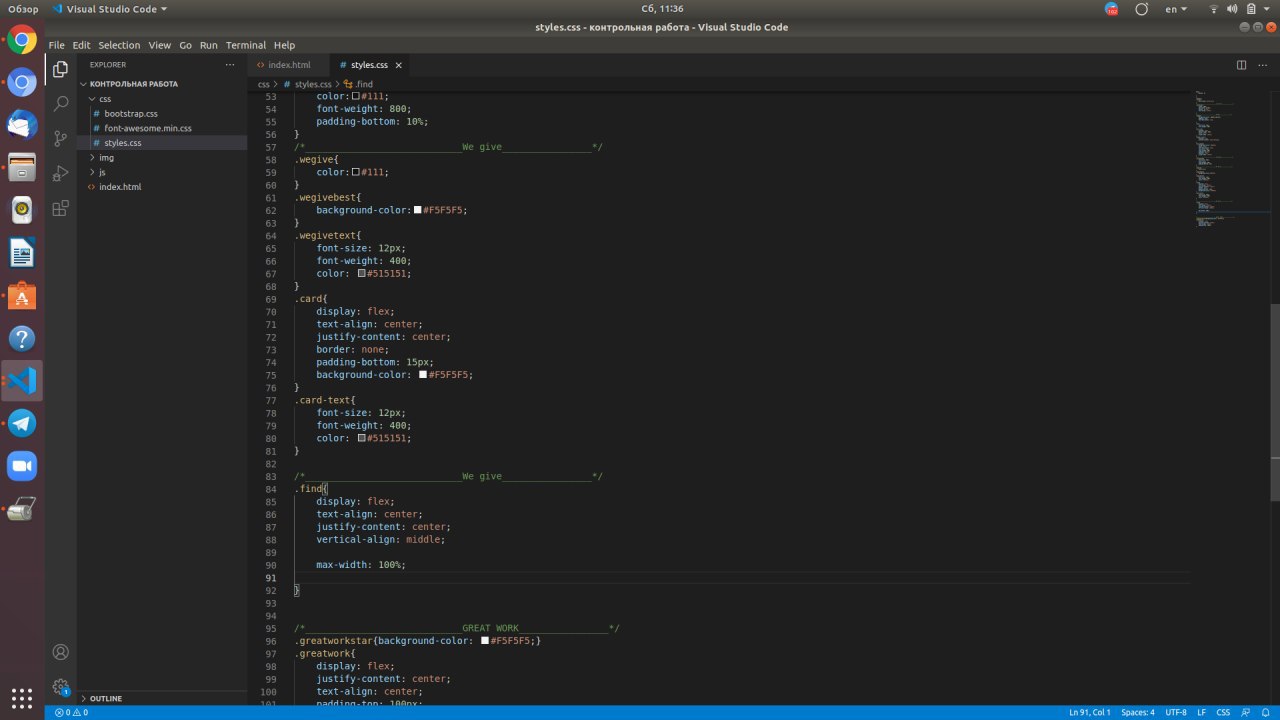1280x720 pixels.
Task: Close the styles.css tab
Action: pyautogui.click(x=398, y=65)
